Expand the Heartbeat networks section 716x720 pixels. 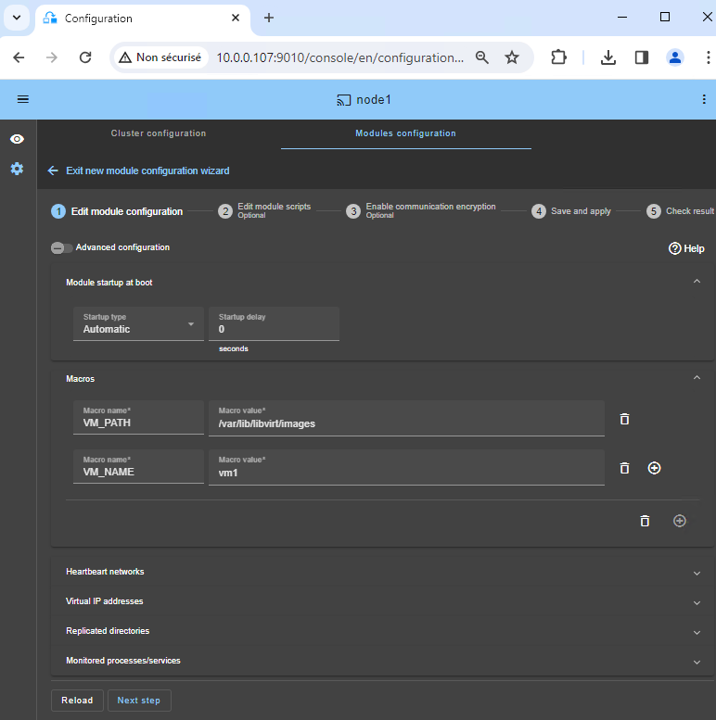tap(697, 573)
